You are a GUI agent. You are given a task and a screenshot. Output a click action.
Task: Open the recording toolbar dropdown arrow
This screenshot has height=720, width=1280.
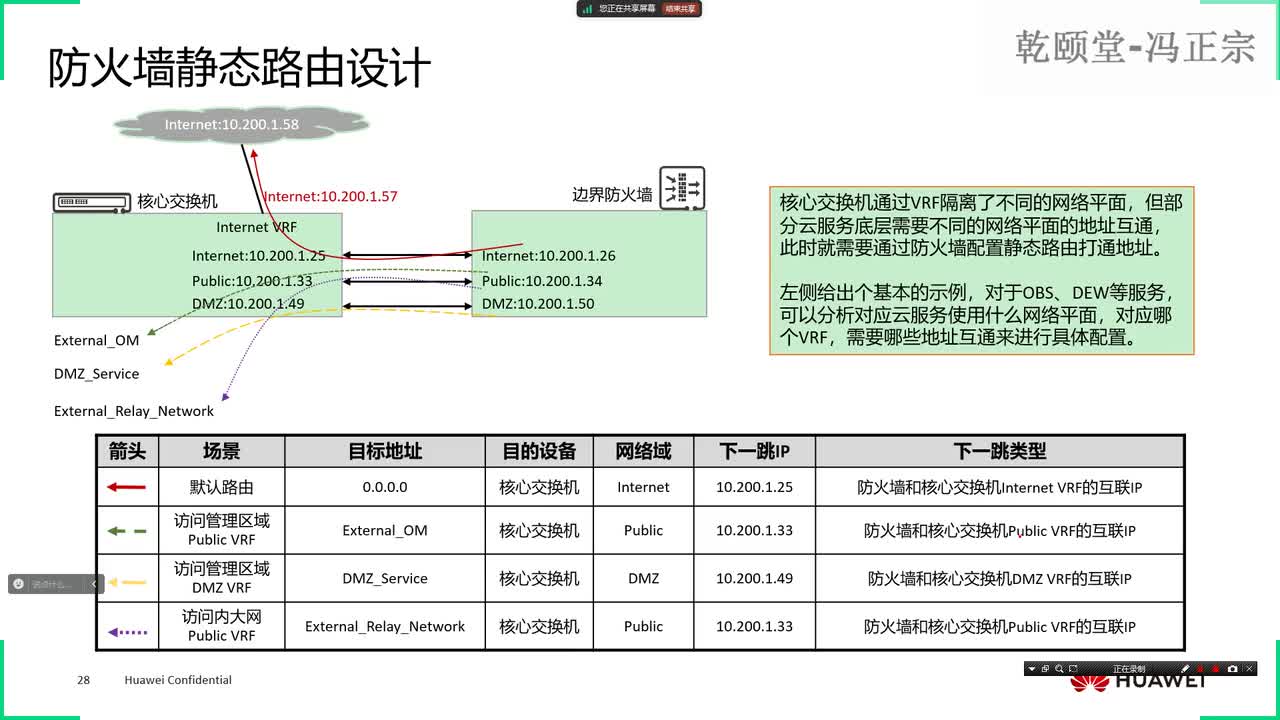[1032, 669]
